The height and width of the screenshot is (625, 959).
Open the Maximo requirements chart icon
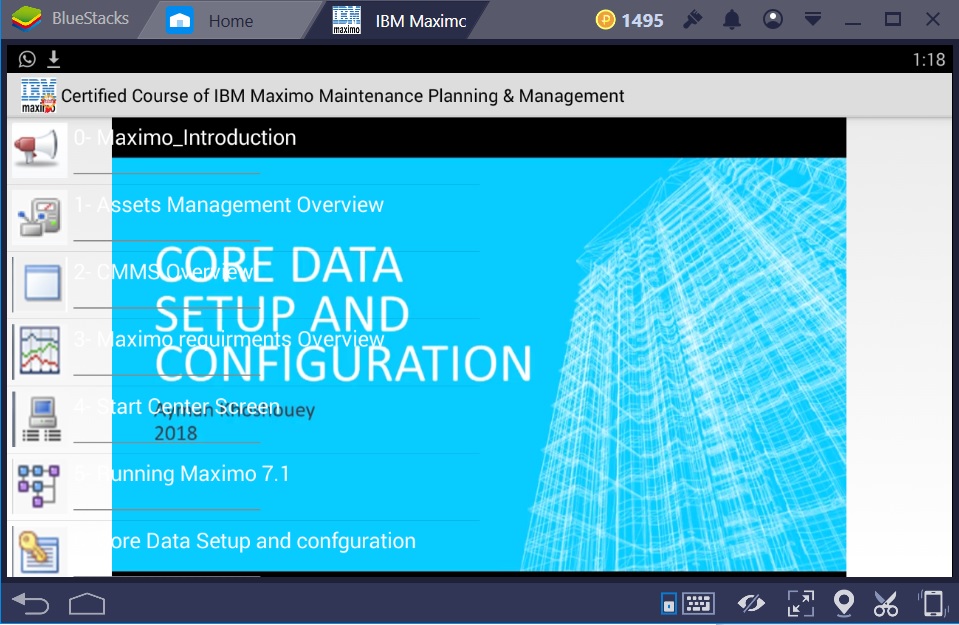pyautogui.click(x=40, y=351)
